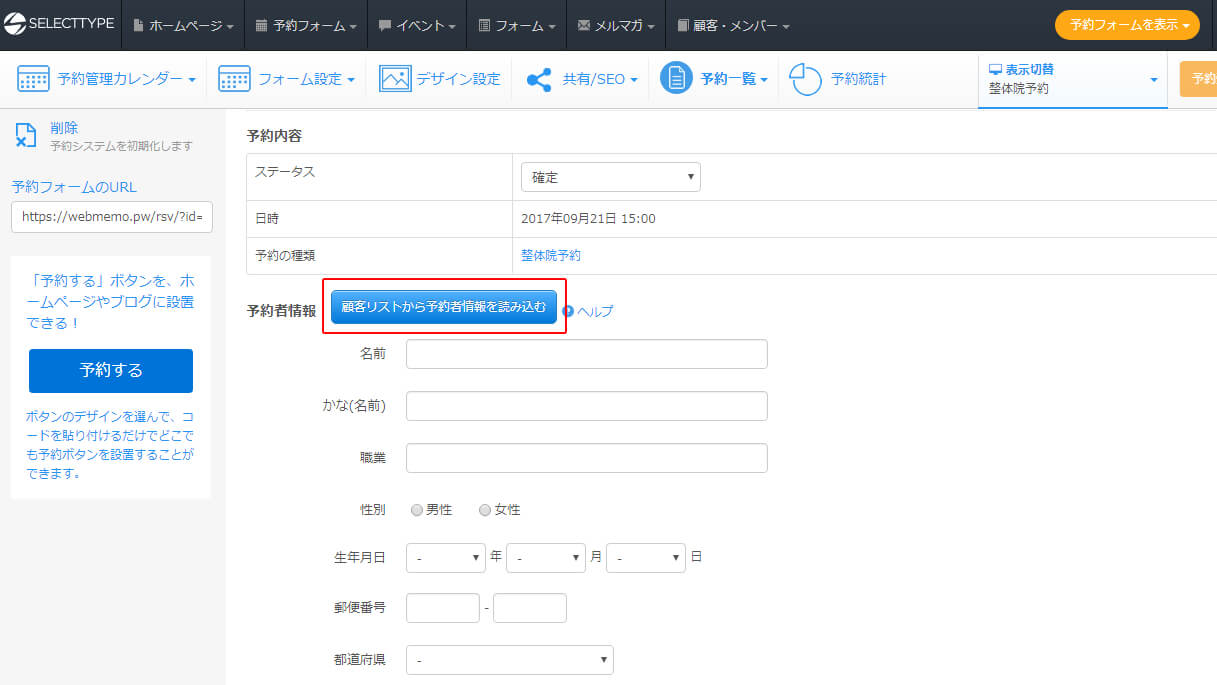Click the 削除 file delete icon
The width and height of the screenshot is (1217, 685).
point(26,136)
